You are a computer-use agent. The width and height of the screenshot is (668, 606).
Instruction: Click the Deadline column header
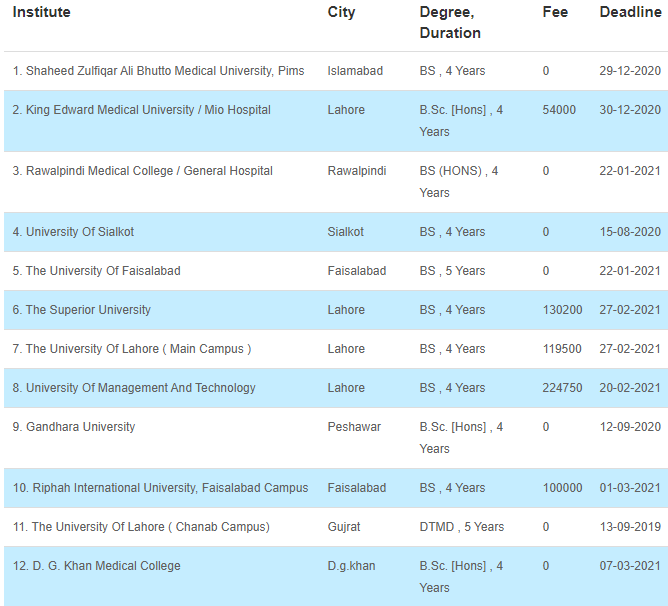coord(630,12)
